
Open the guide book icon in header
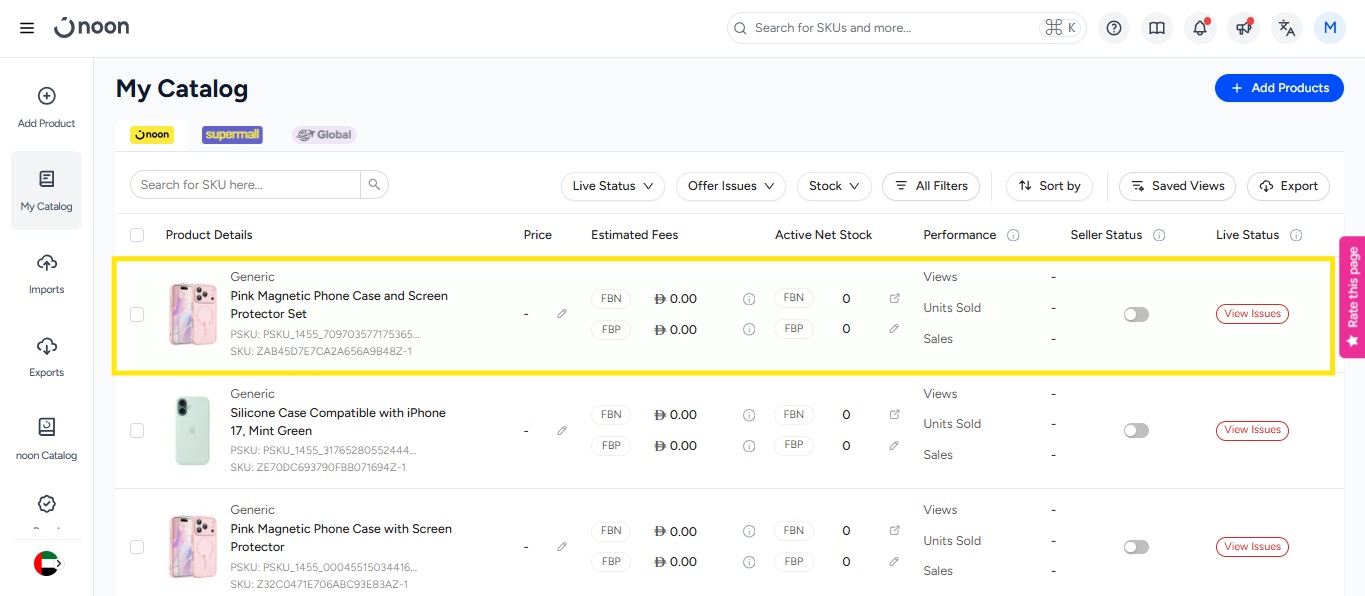click(x=1157, y=28)
